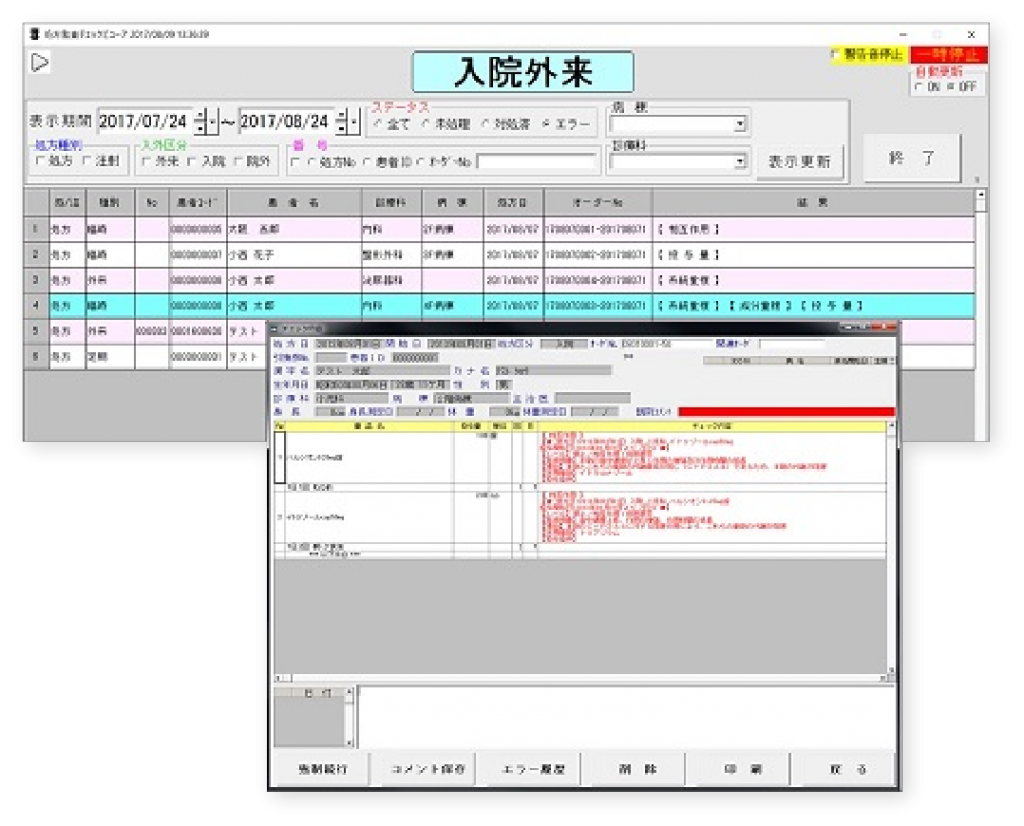Screen dimensions: 1024x826
Task: Select the 自動更新 ON radio button
Action: point(919,86)
